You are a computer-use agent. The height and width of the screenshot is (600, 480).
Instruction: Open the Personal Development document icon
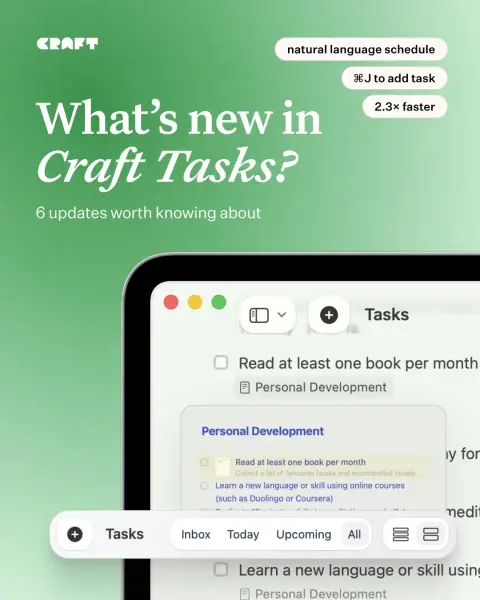244,388
